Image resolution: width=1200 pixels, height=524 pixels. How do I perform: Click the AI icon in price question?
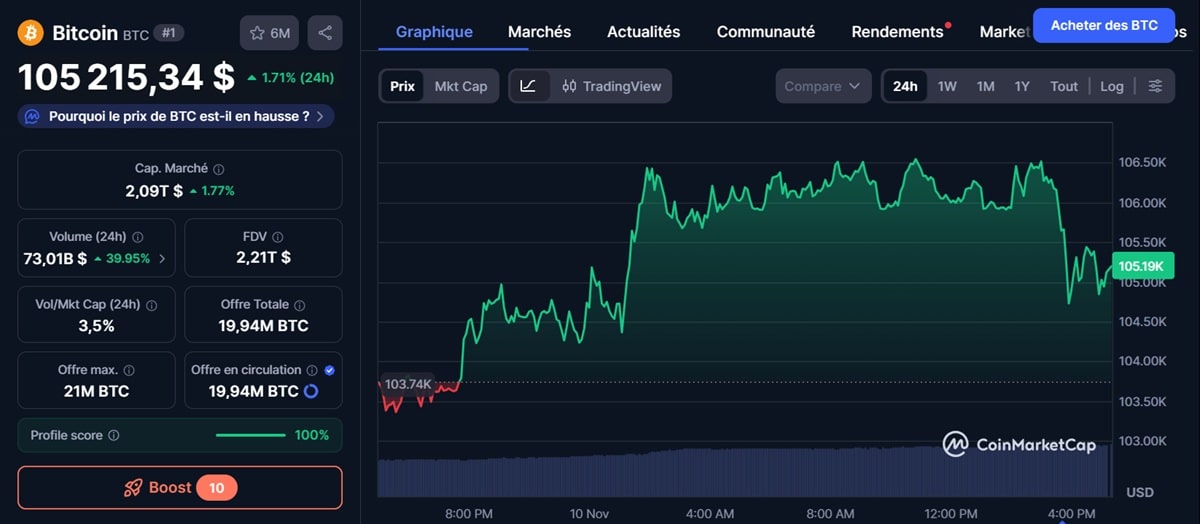tap(32, 117)
